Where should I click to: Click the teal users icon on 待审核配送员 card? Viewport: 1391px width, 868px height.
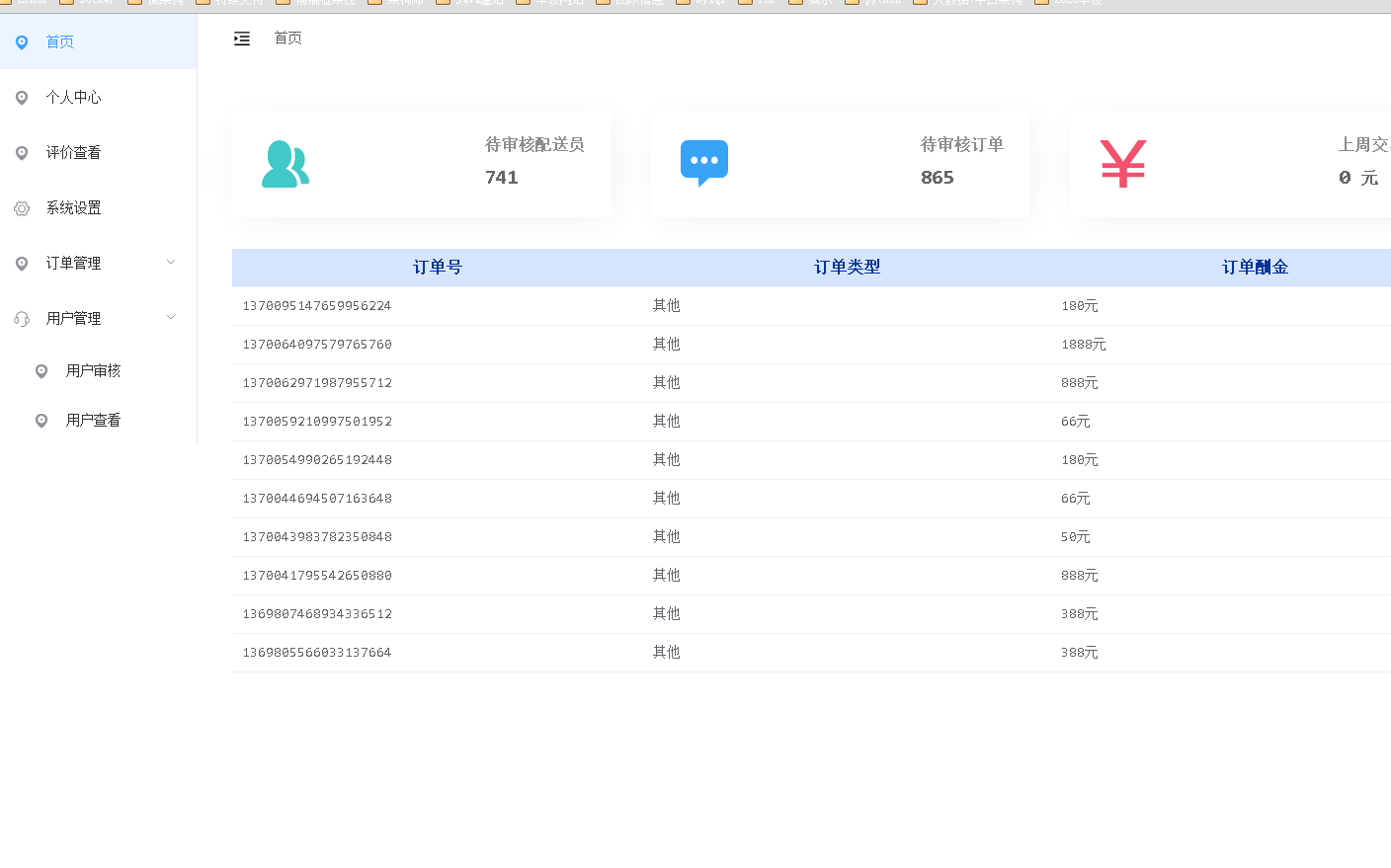pyautogui.click(x=286, y=164)
